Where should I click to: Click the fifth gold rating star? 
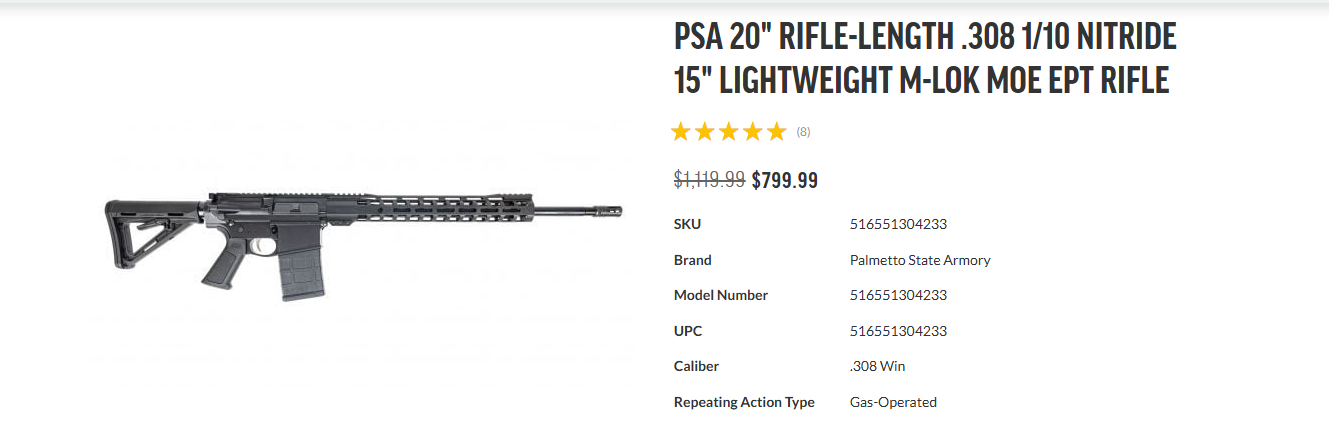(x=776, y=131)
